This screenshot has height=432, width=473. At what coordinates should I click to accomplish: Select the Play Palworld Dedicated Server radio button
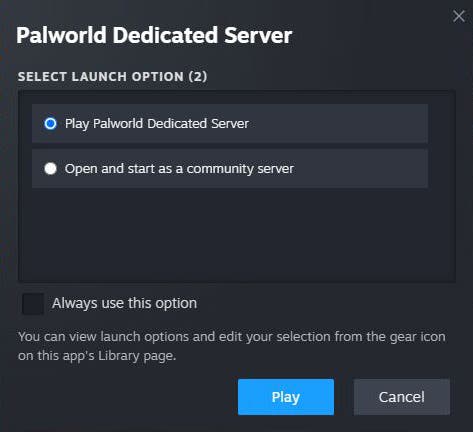(51, 124)
